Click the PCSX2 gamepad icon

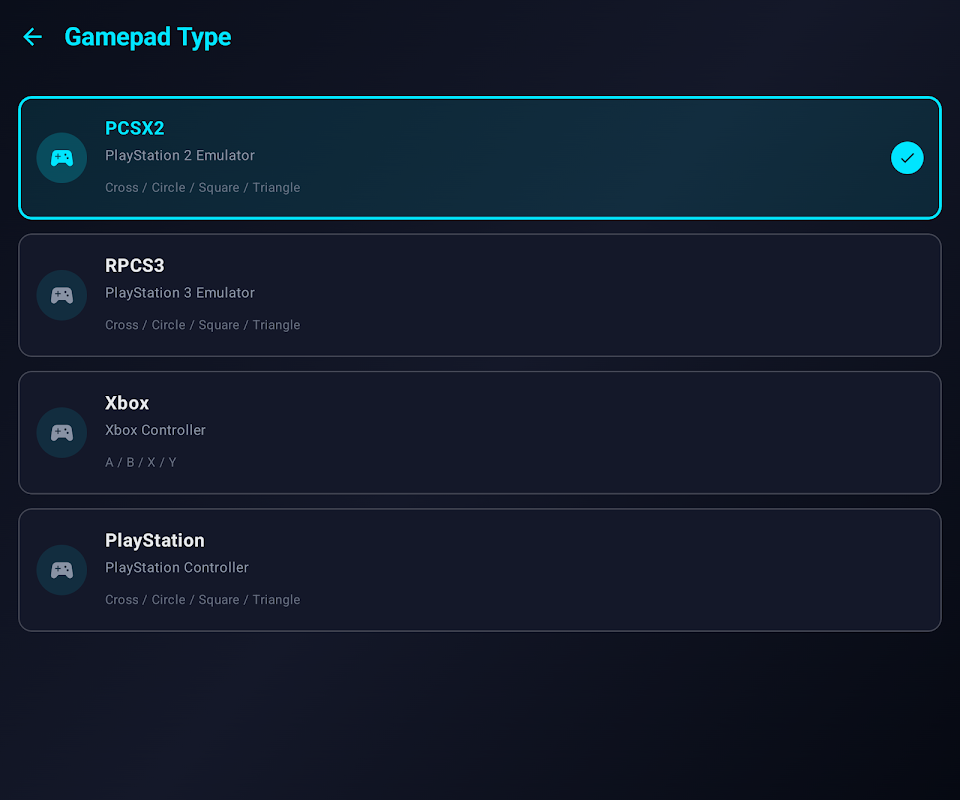tap(62, 158)
